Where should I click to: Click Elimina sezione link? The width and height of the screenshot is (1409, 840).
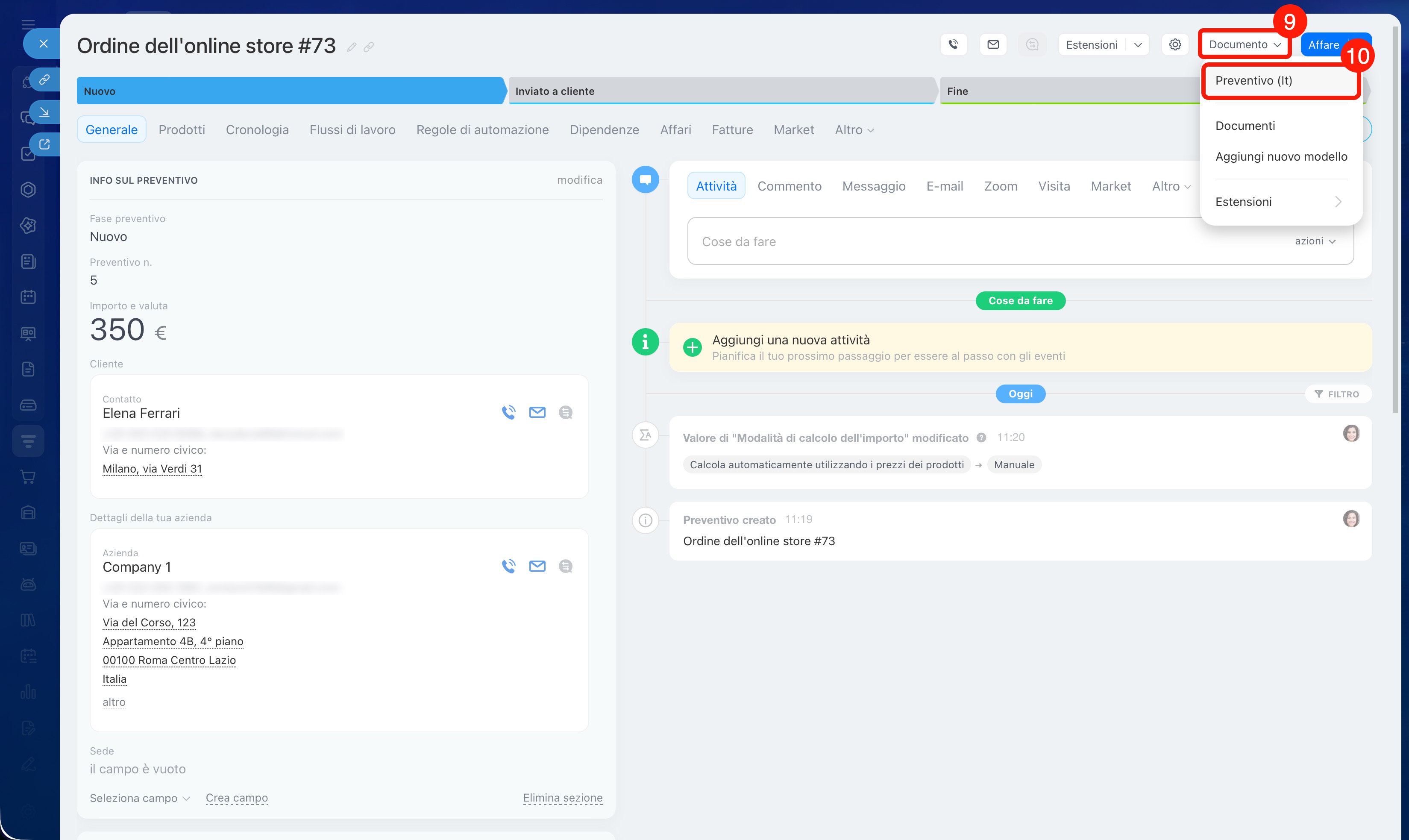563,798
